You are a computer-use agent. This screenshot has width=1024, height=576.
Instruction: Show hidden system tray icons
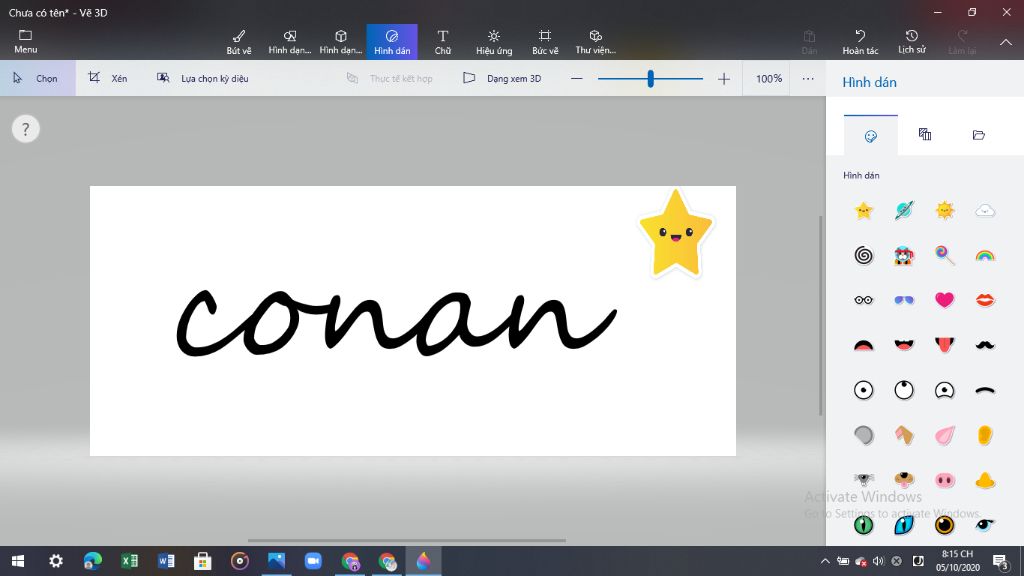click(825, 561)
